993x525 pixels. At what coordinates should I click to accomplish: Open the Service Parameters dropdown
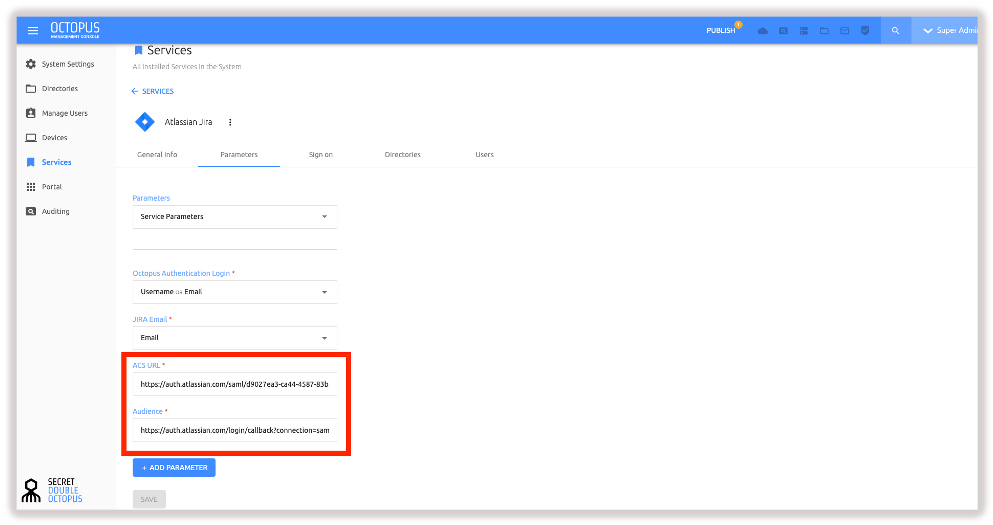pos(234,217)
